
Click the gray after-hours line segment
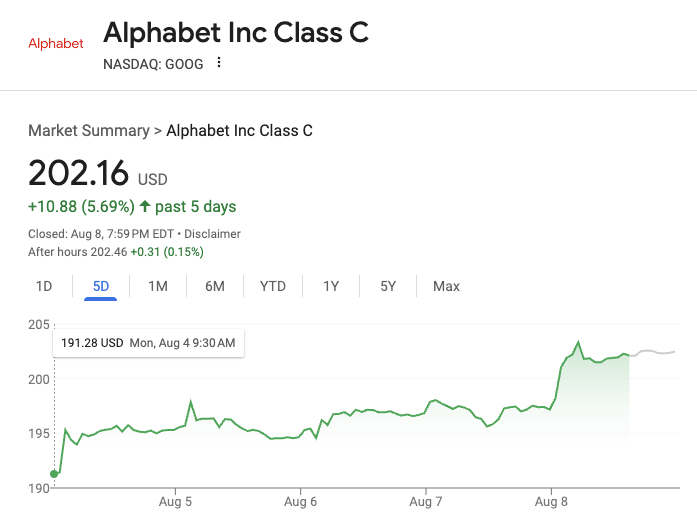click(653, 352)
